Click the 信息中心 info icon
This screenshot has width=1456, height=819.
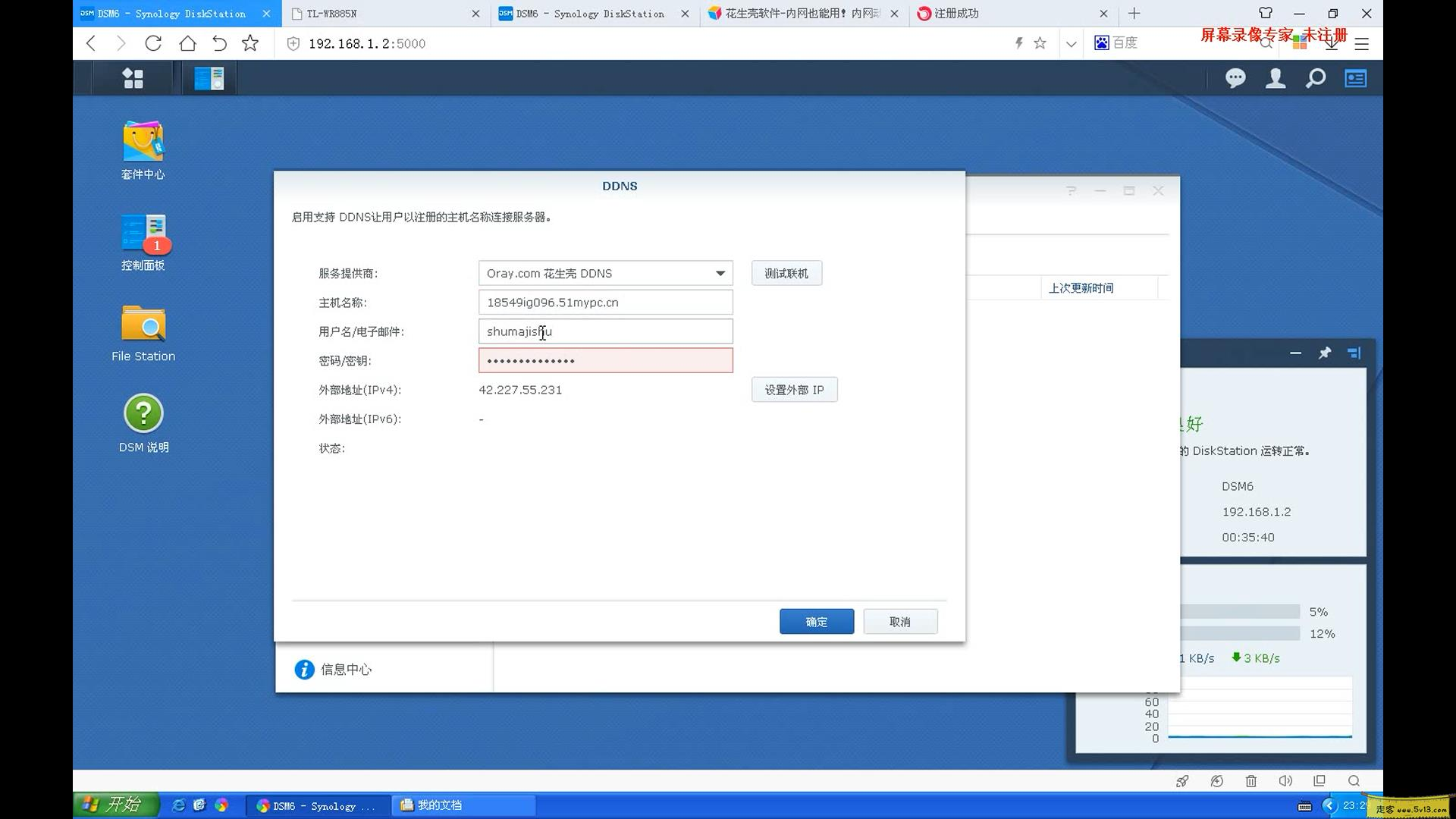point(304,669)
